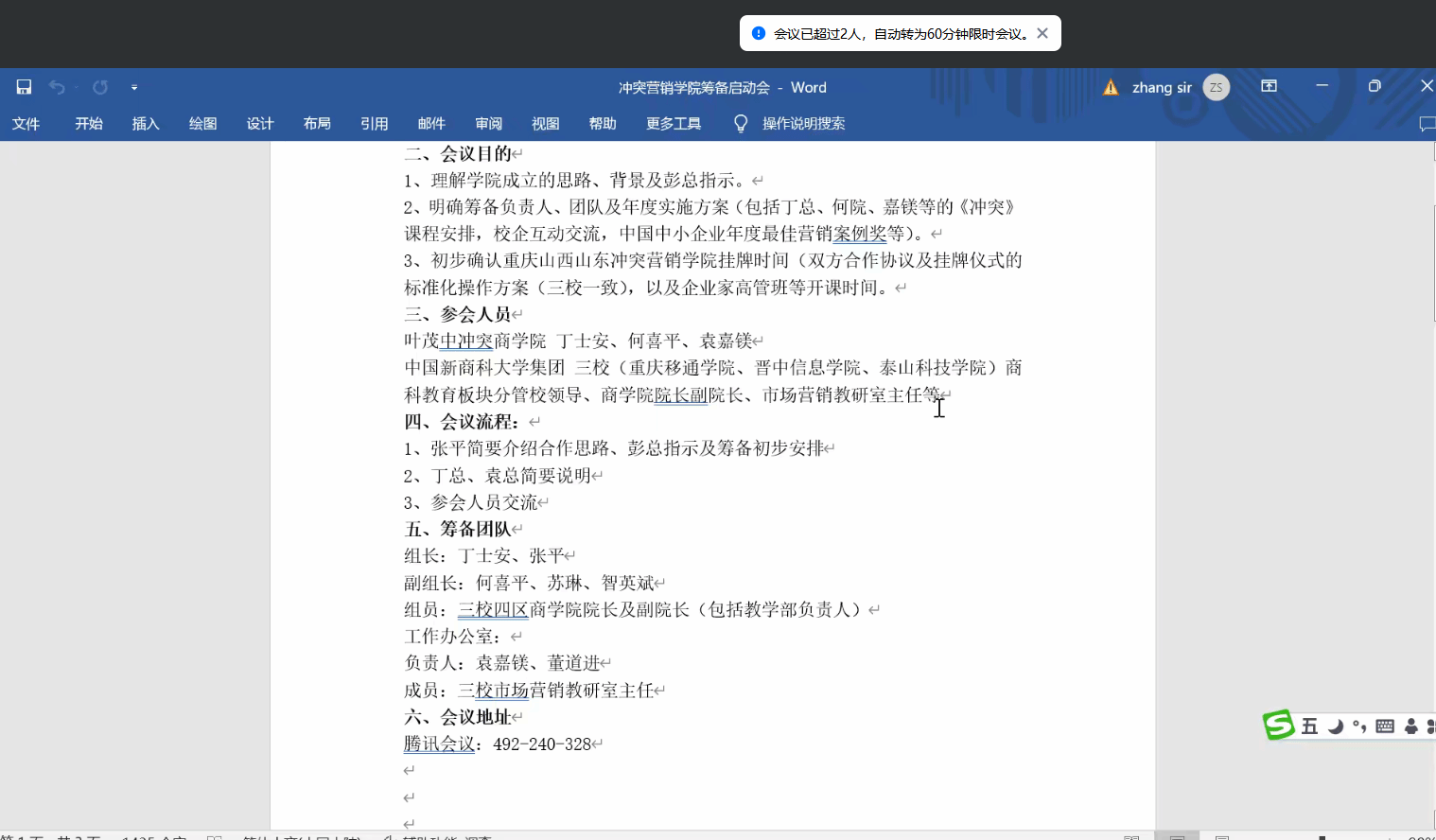Open the Undo history dropdown arrow
1436x840 pixels.
[x=76, y=87]
